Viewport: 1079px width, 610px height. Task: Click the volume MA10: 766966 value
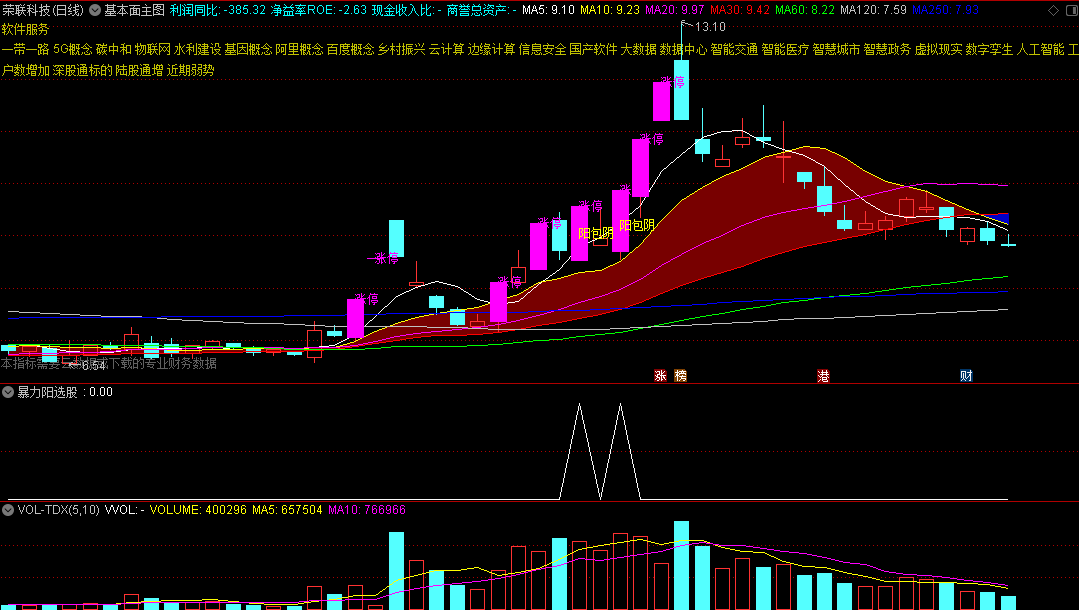pos(367,510)
